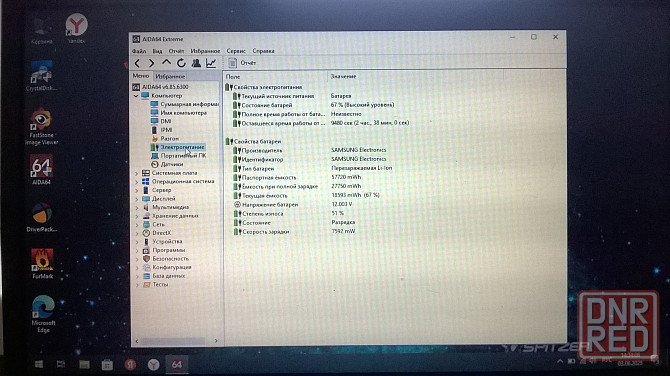
Task: Expand the Мультимедиа node
Action: (137, 207)
